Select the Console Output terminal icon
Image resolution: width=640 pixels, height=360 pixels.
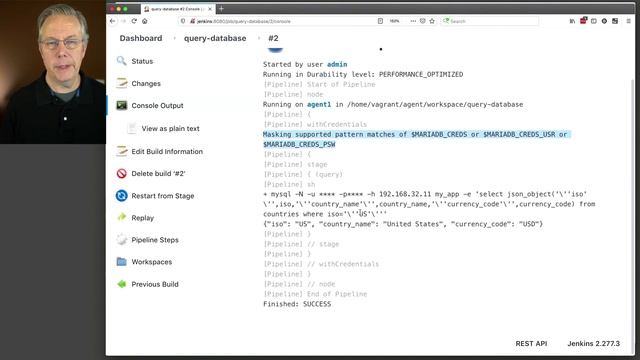(x=122, y=105)
